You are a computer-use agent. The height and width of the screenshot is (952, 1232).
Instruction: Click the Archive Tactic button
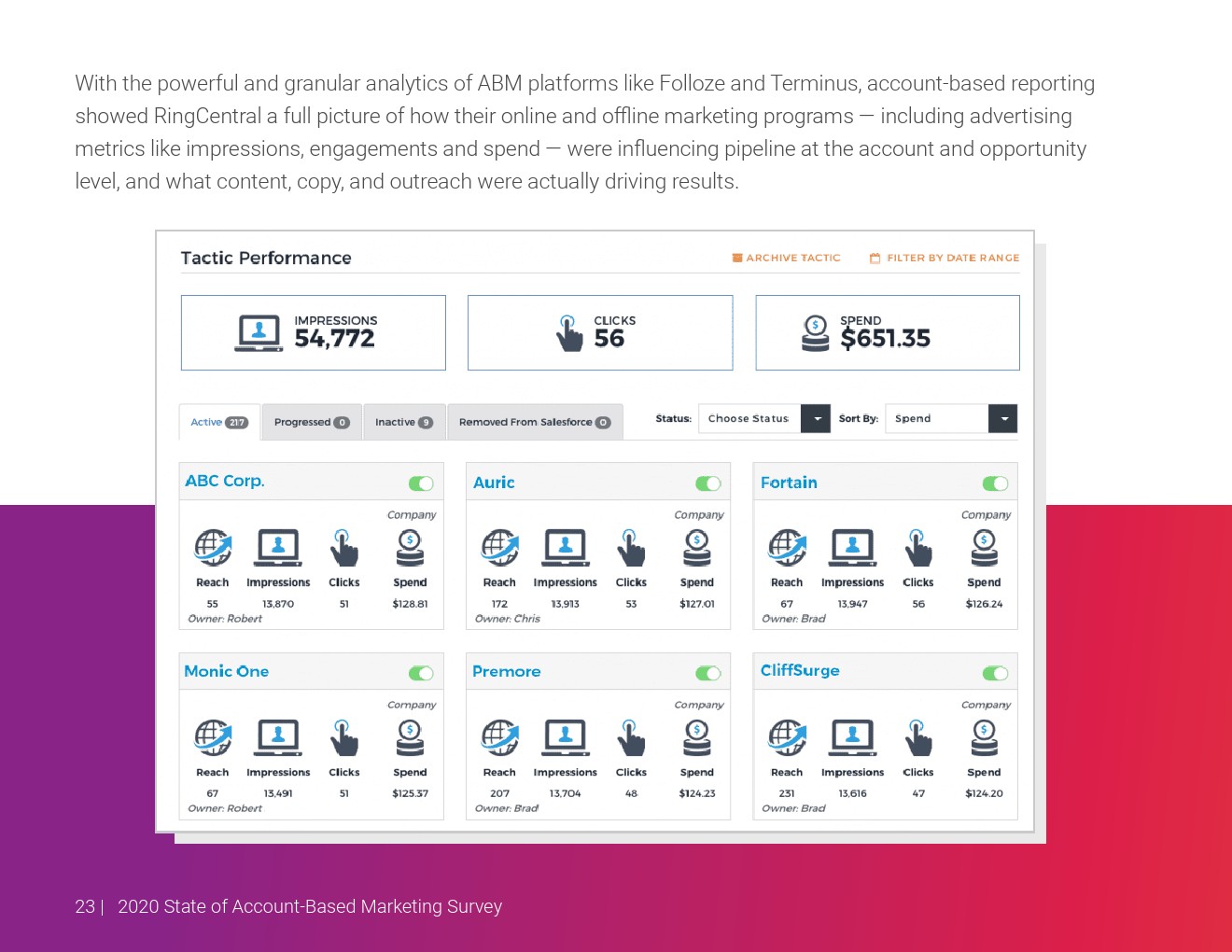786,259
